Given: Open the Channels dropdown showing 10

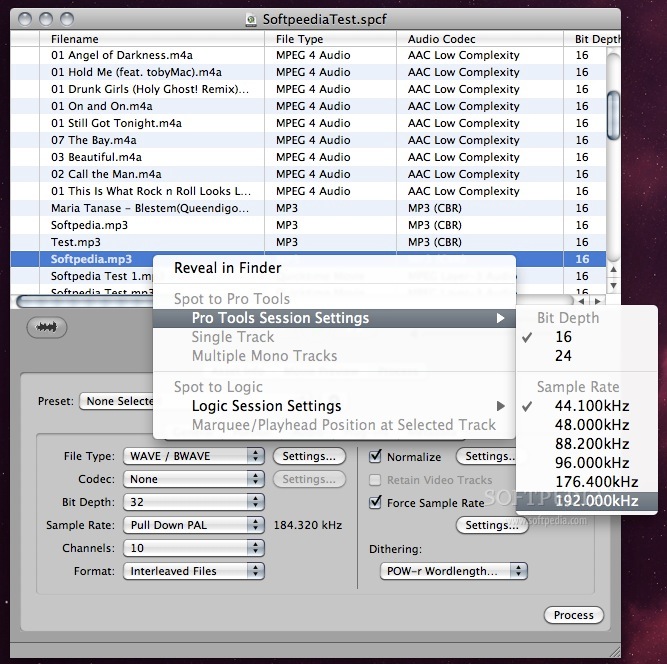Looking at the screenshot, I should pyautogui.click(x=194, y=548).
